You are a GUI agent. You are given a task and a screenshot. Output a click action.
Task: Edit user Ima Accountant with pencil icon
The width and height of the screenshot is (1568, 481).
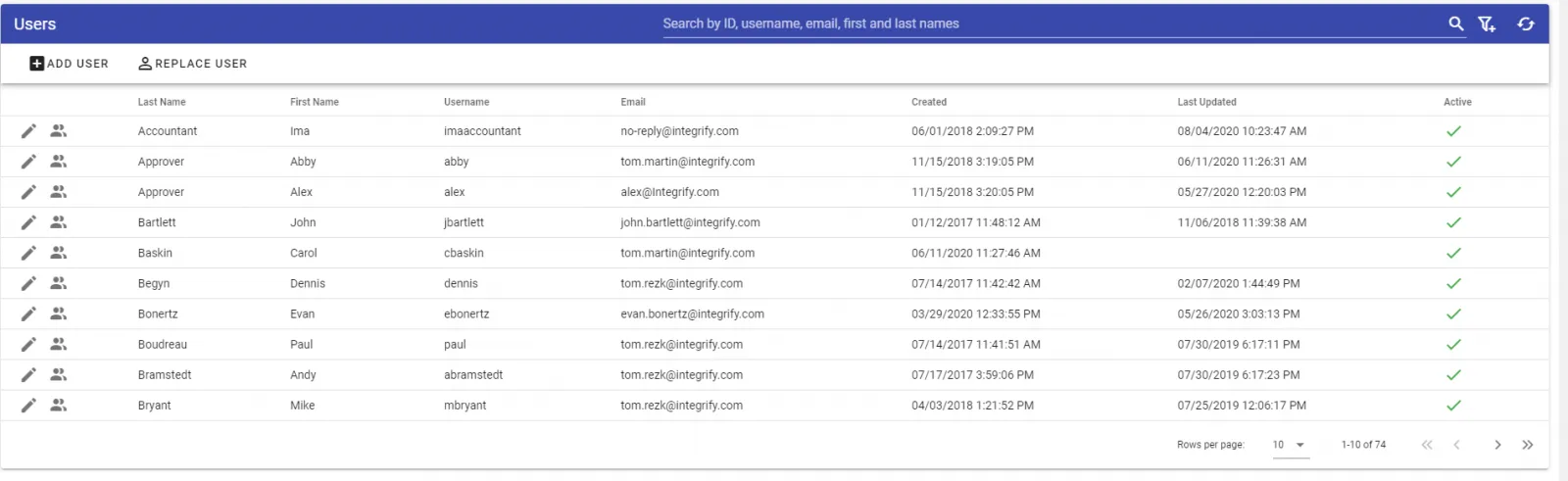tap(28, 130)
